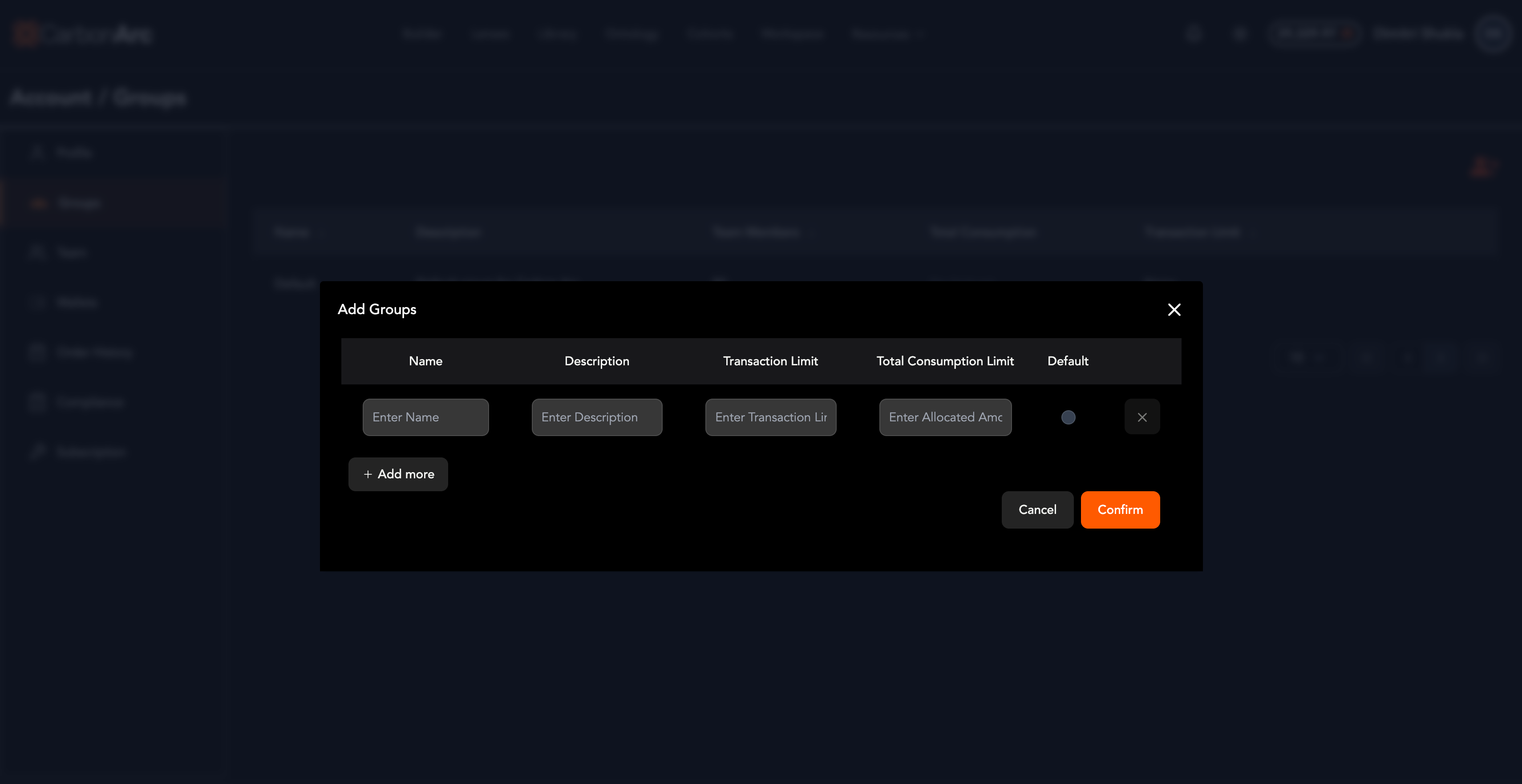Click the user avatar in top bar
The height and width of the screenshot is (784, 1522).
pos(1492,34)
